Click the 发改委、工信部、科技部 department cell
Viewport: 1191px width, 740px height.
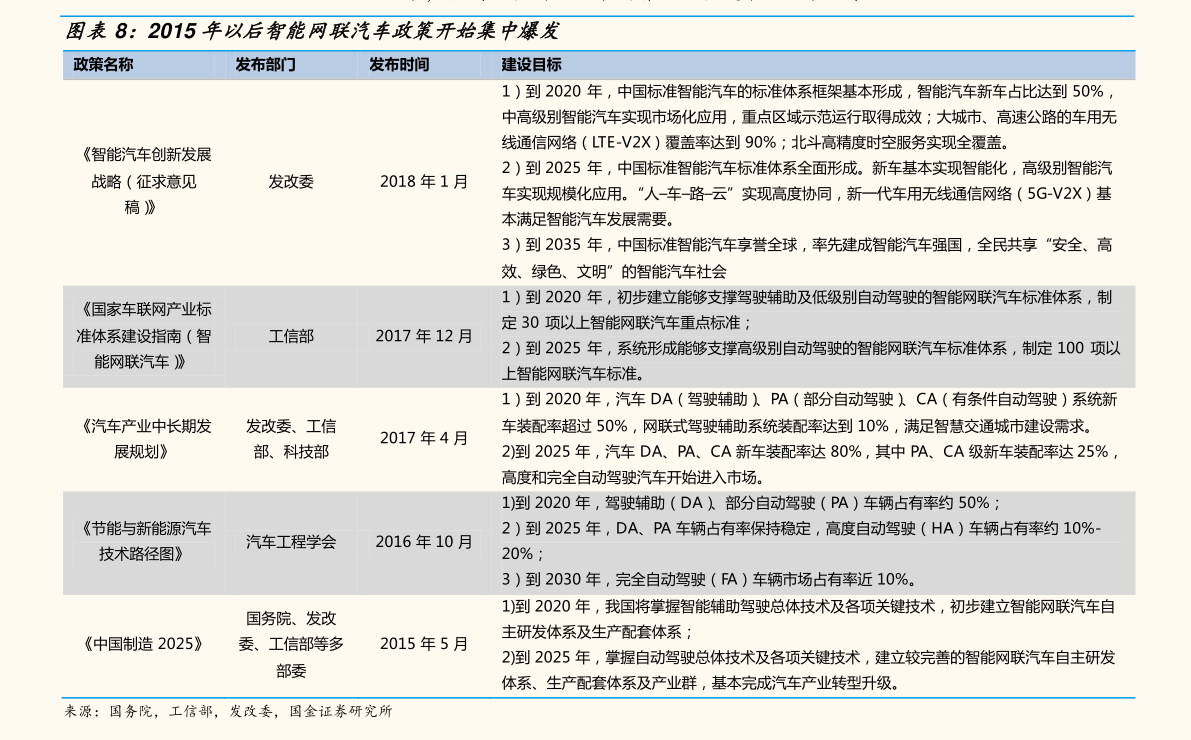coord(291,439)
